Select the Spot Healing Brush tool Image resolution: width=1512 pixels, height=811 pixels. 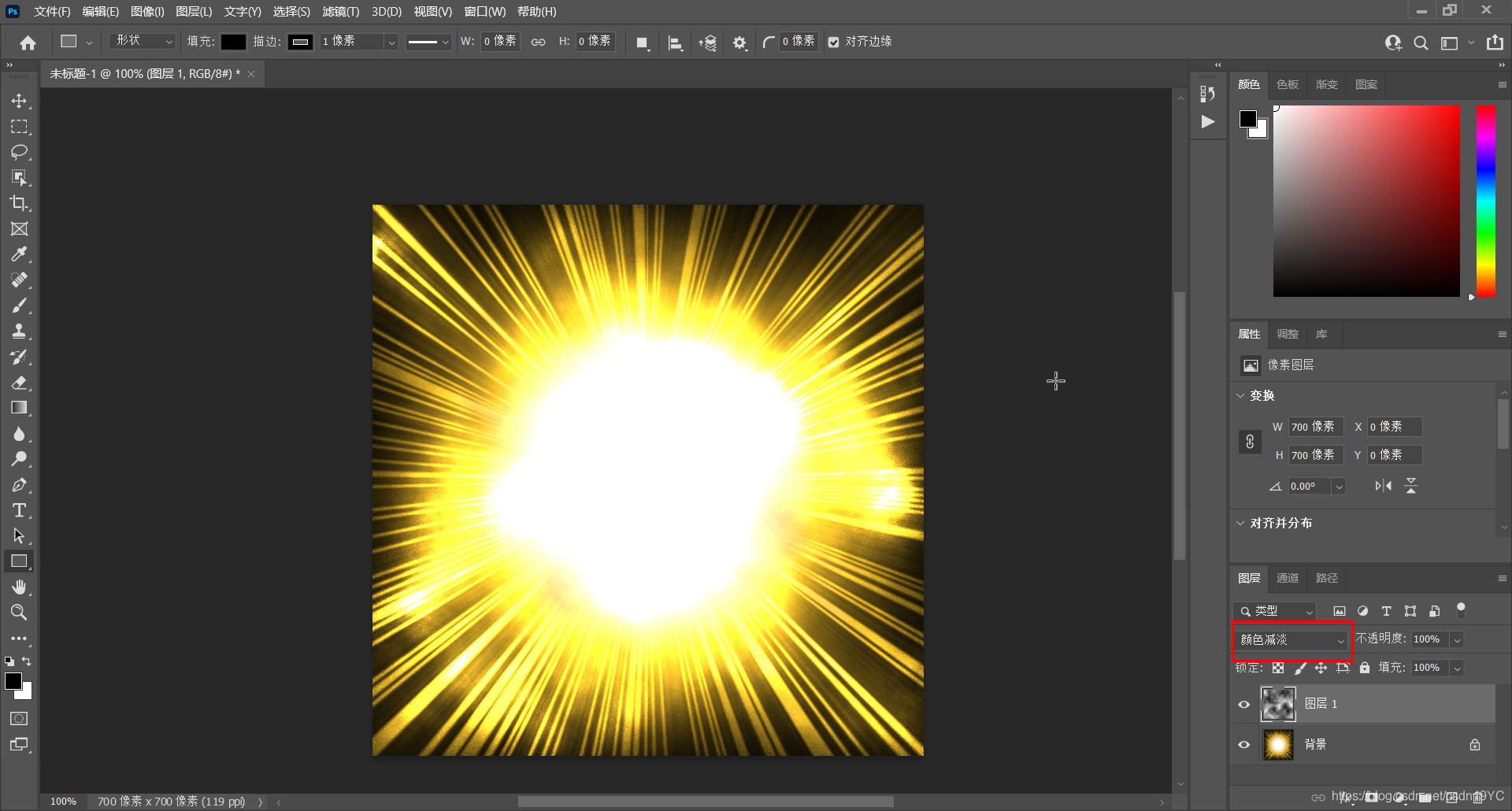(19, 280)
